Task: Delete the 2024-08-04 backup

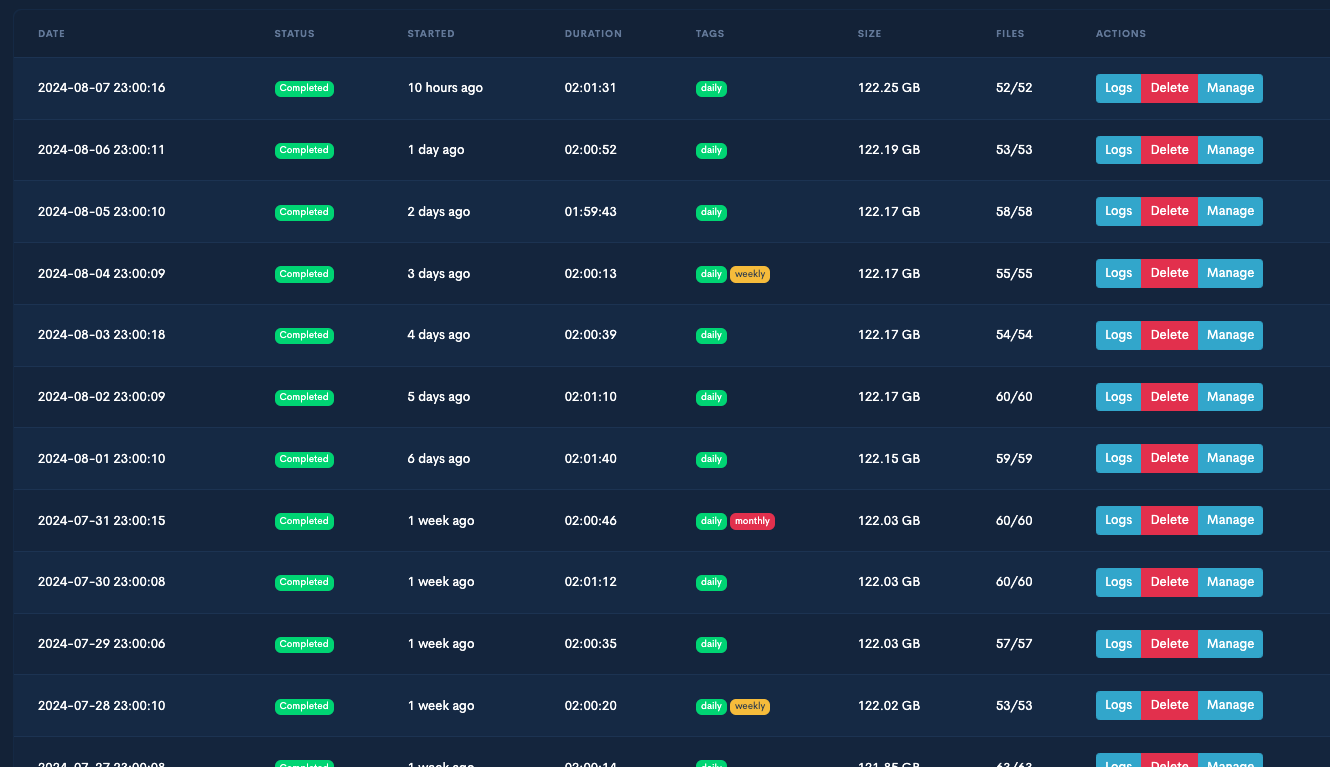Action: (1169, 273)
